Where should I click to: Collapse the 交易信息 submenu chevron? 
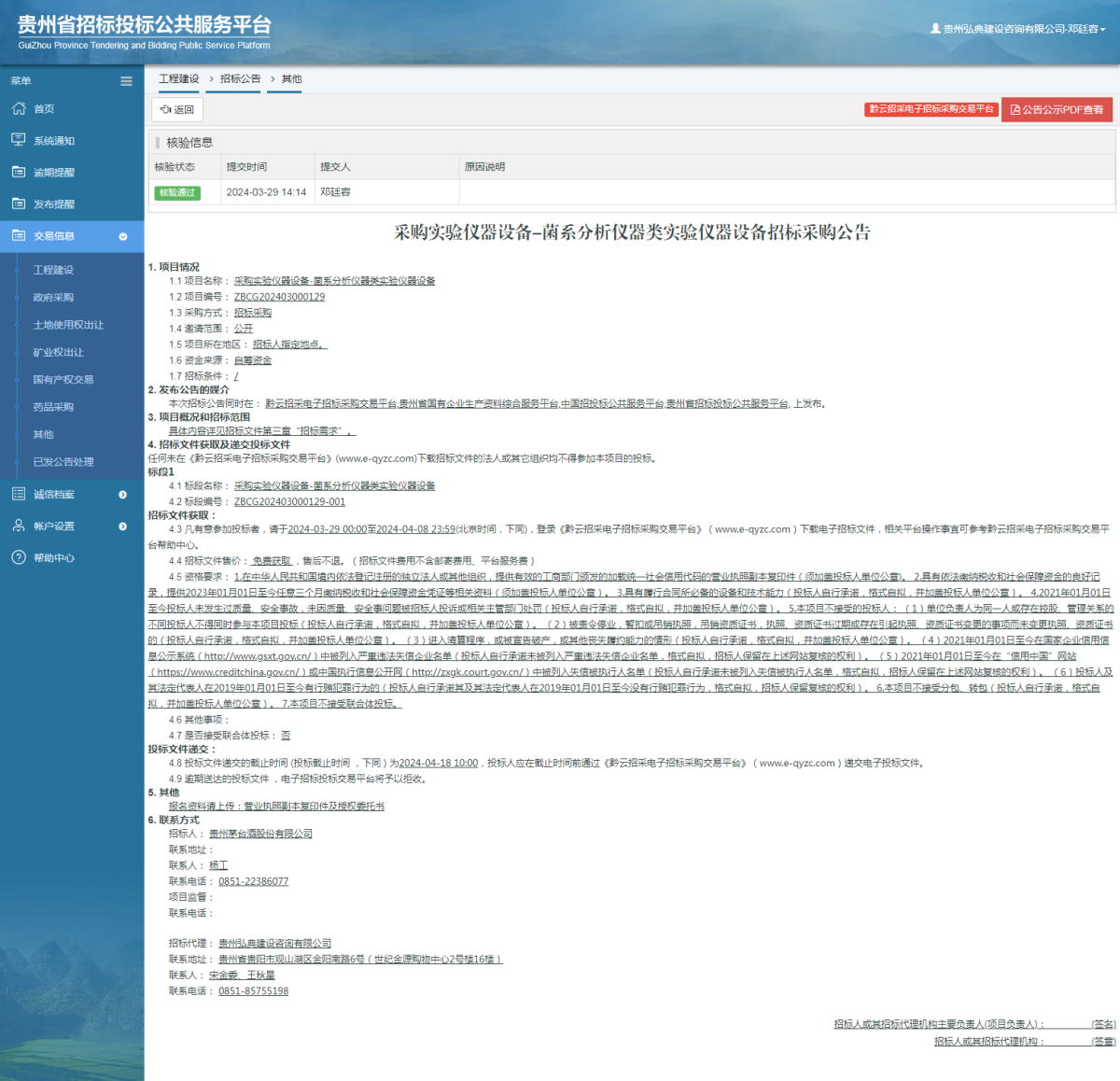tap(122, 236)
